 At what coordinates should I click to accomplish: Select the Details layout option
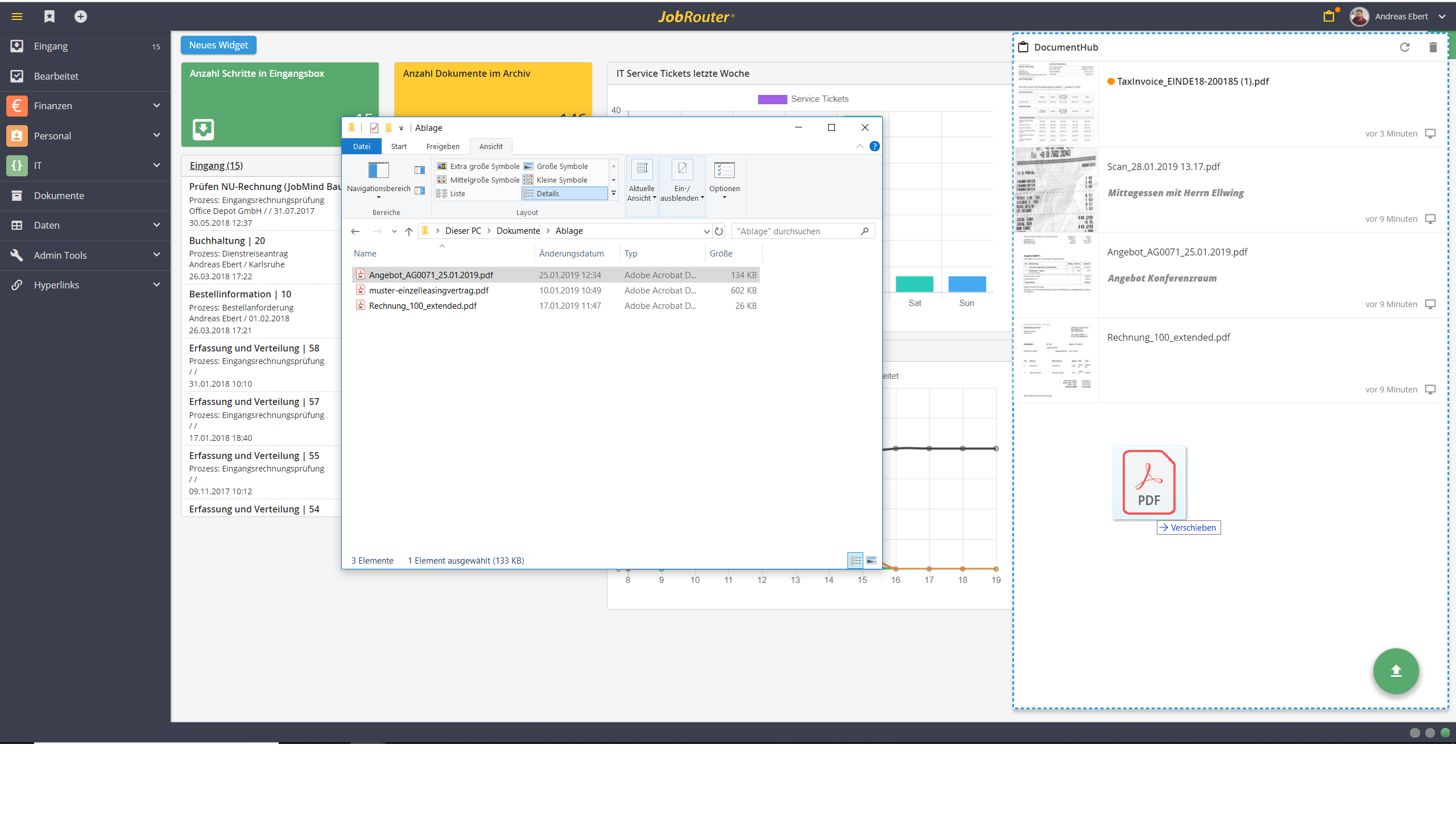(x=565, y=193)
